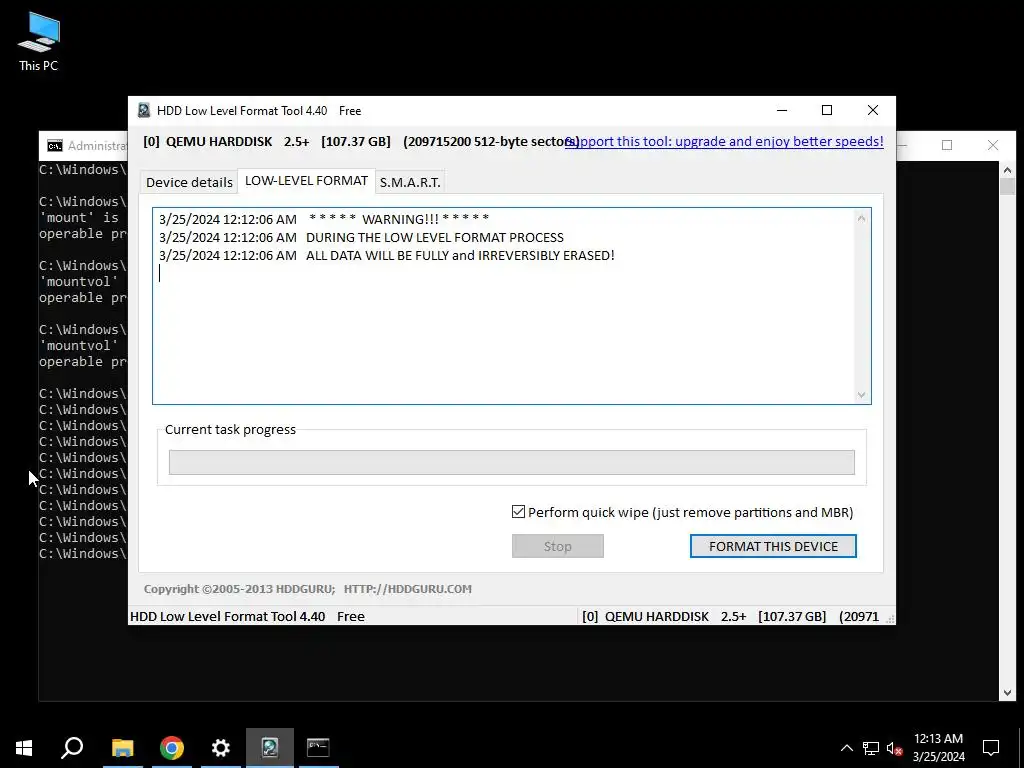Screen dimensions: 1024x768
Task: Click the log area scroll-down arrow
Action: pyautogui.click(x=861, y=394)
